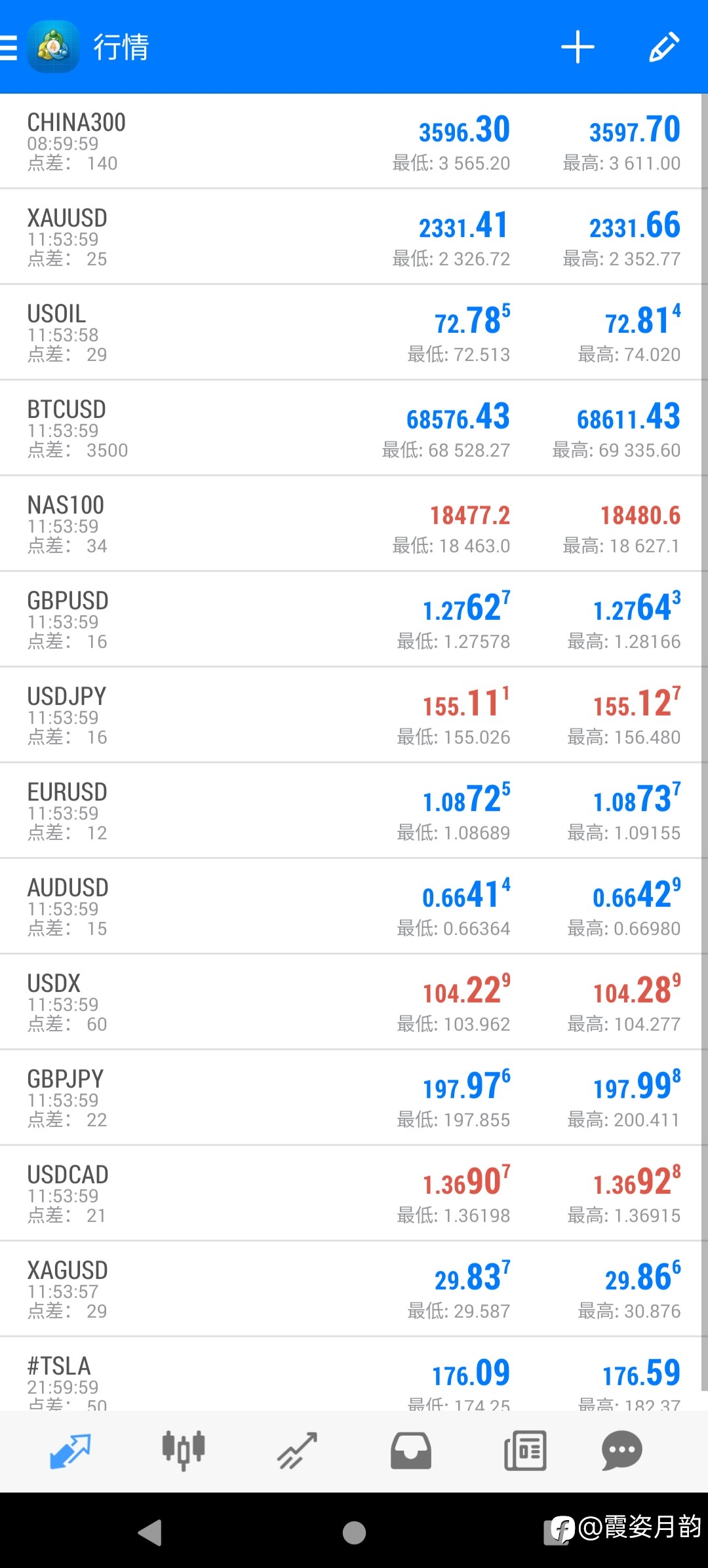This screenshot has width=708, height=1568.
Task: Open the hamburger menu icon
Action: pos(9,47)
